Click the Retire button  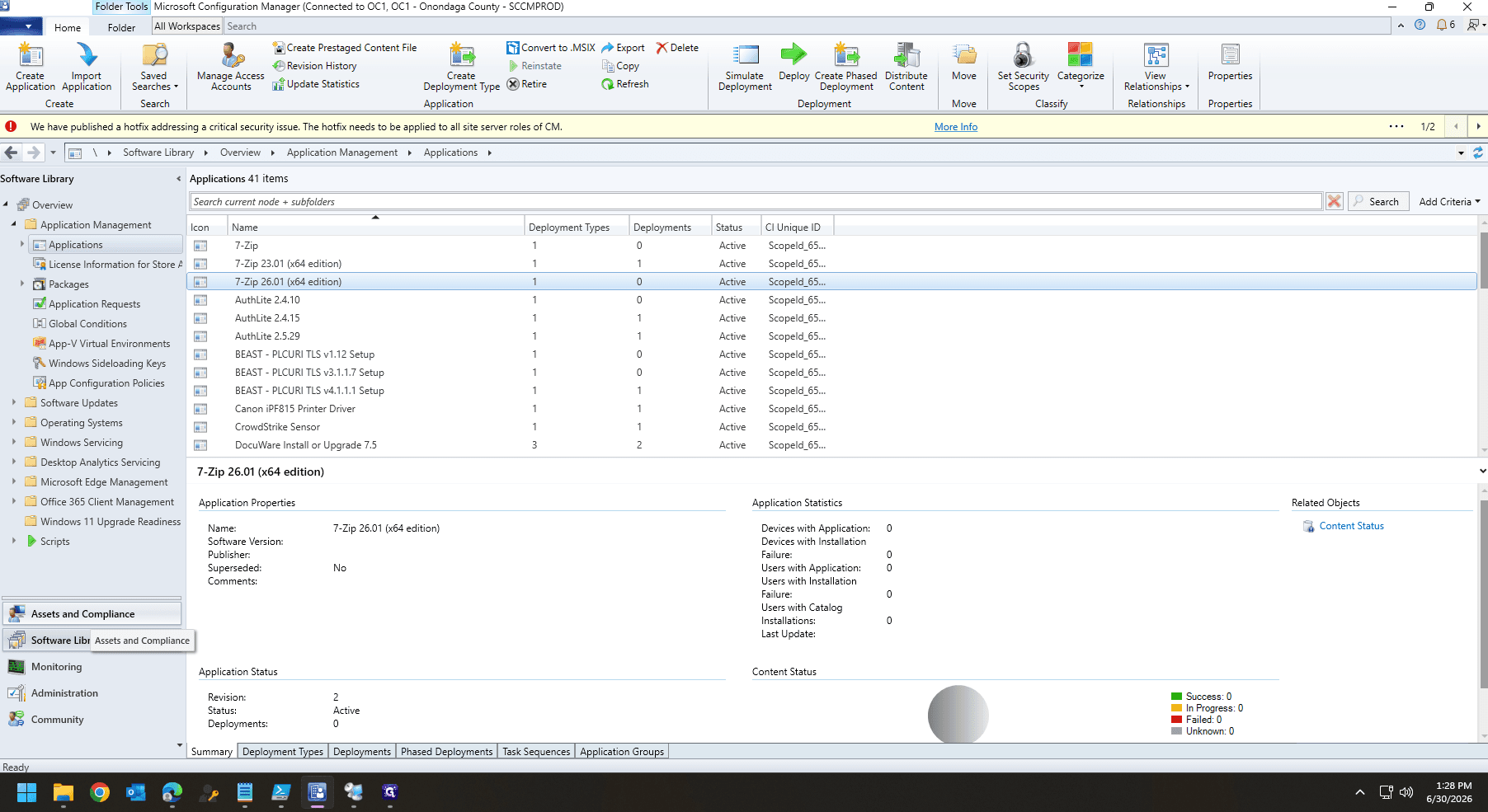pos(527,84)
